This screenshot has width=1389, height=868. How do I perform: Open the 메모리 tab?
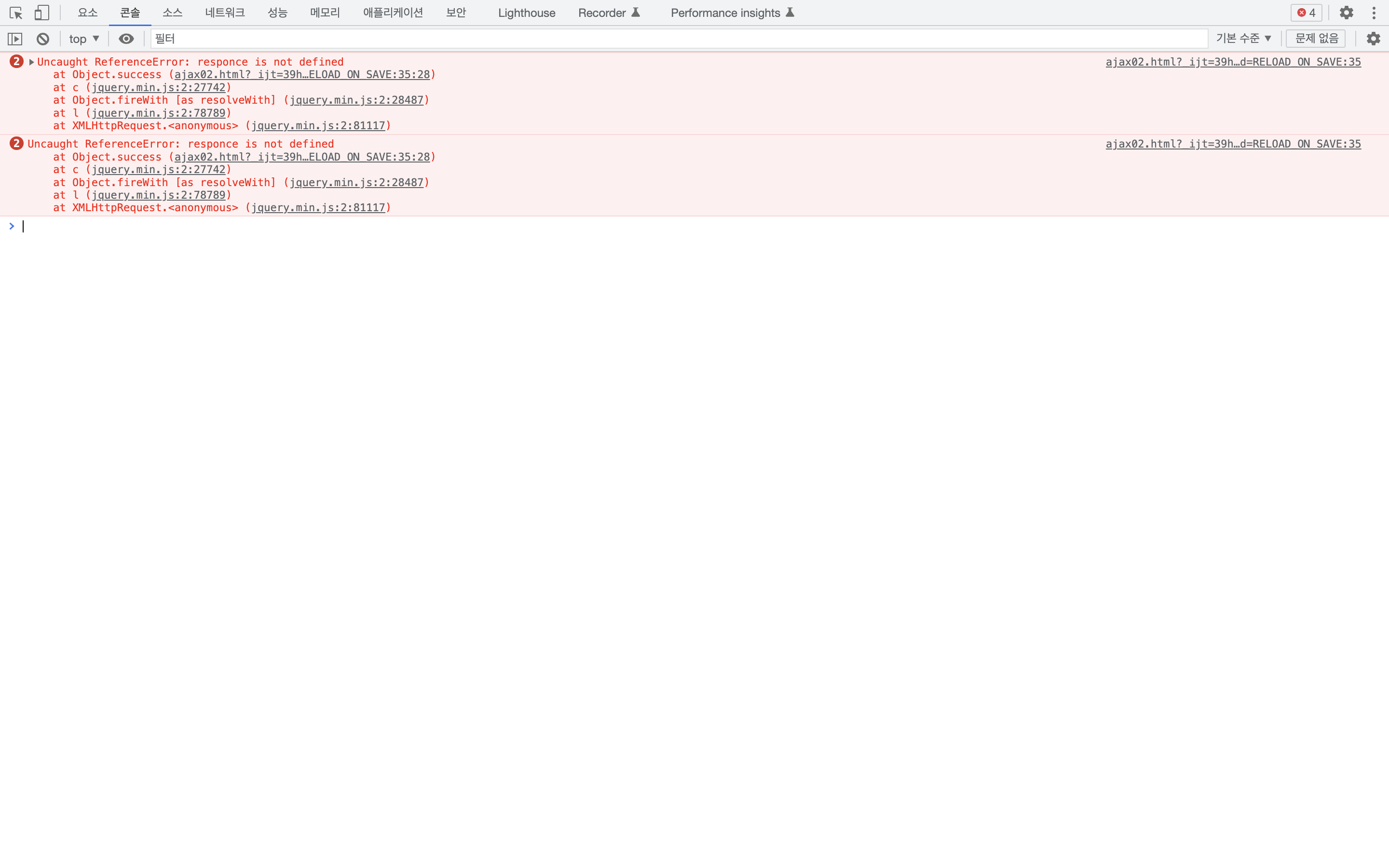325,13
